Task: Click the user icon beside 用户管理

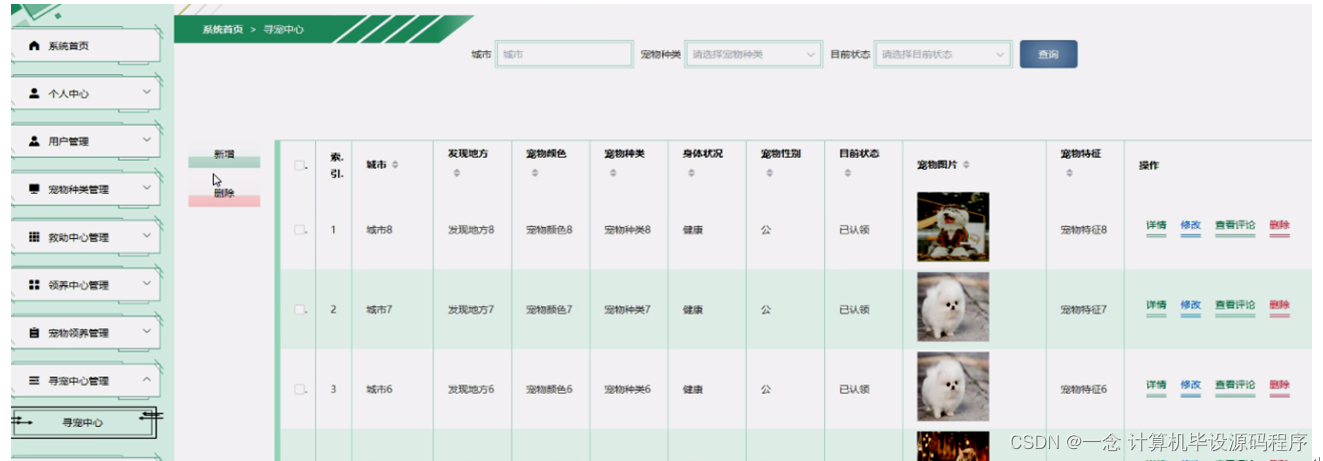Action: [34, 141]
